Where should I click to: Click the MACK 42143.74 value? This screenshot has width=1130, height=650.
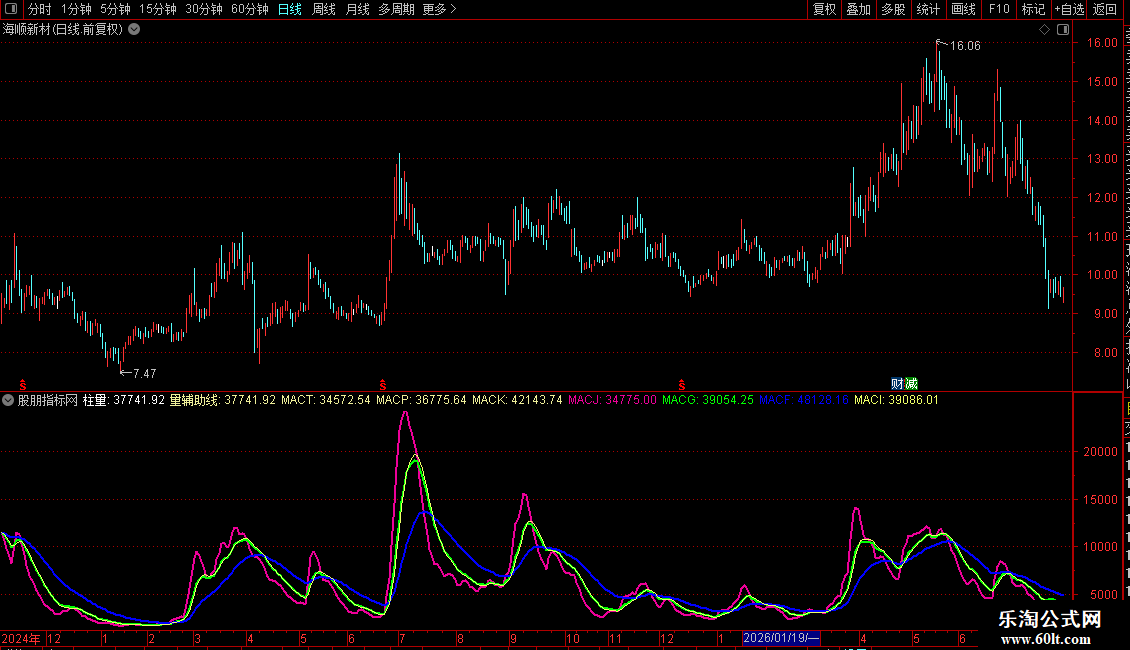(x=517, y=400)
